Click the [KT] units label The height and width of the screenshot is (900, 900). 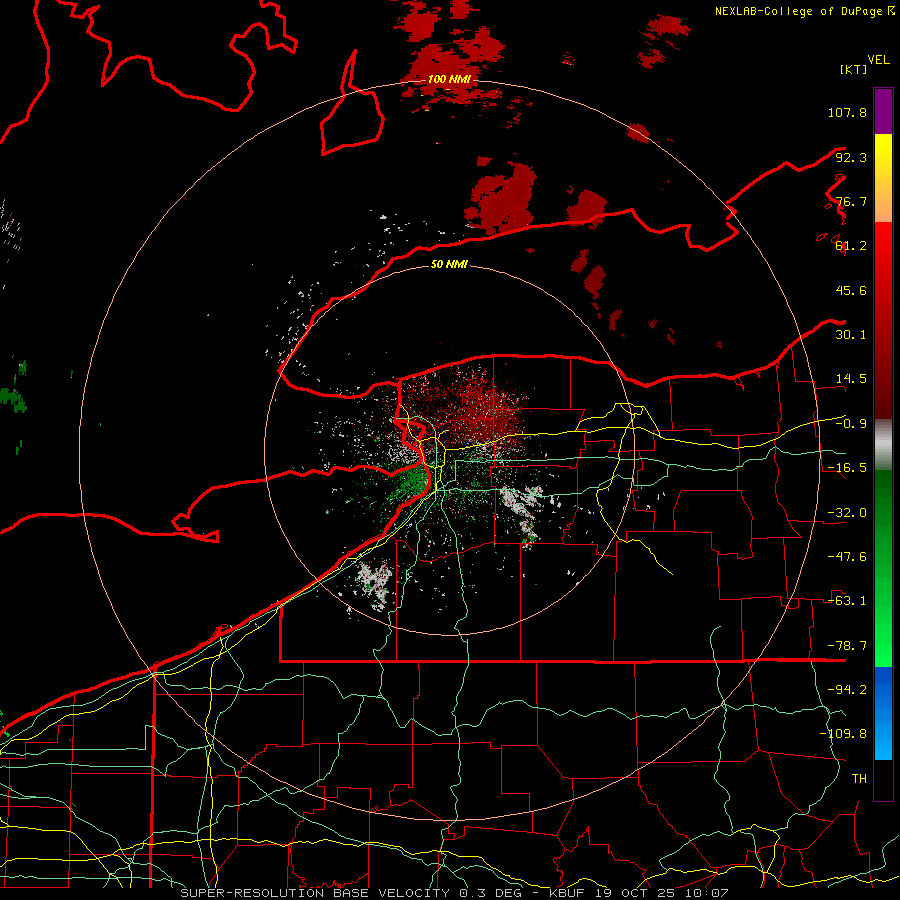[854, 69]
